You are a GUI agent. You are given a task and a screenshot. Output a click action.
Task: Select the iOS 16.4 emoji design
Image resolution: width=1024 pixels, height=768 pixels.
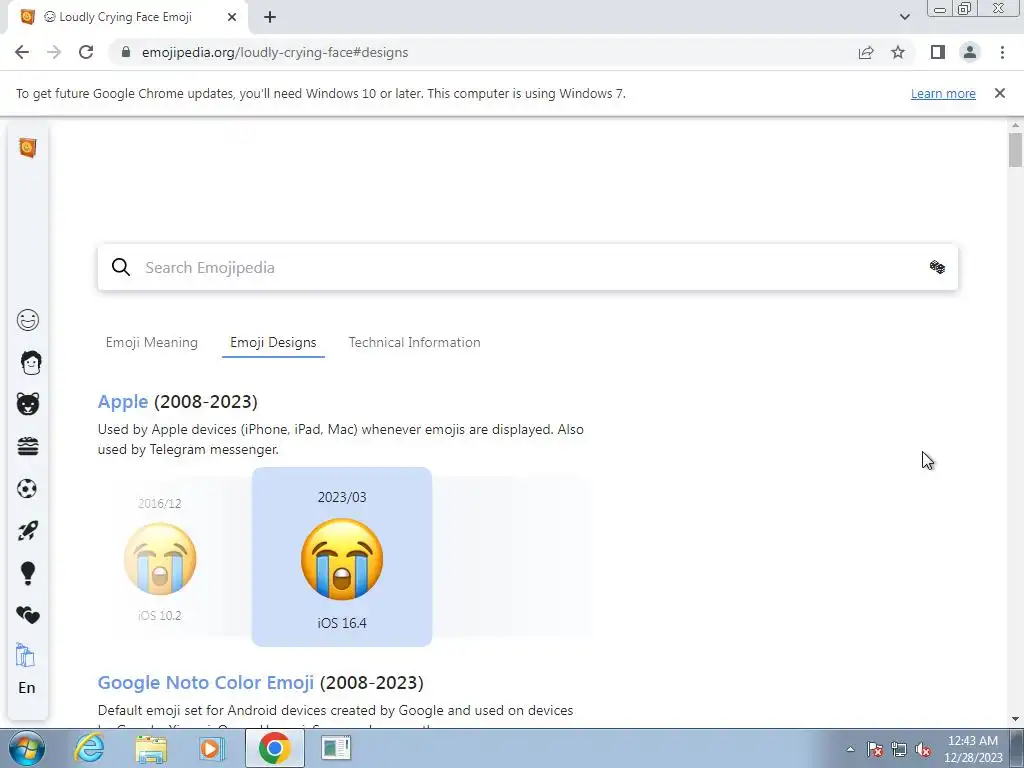(x=342, y=557)
